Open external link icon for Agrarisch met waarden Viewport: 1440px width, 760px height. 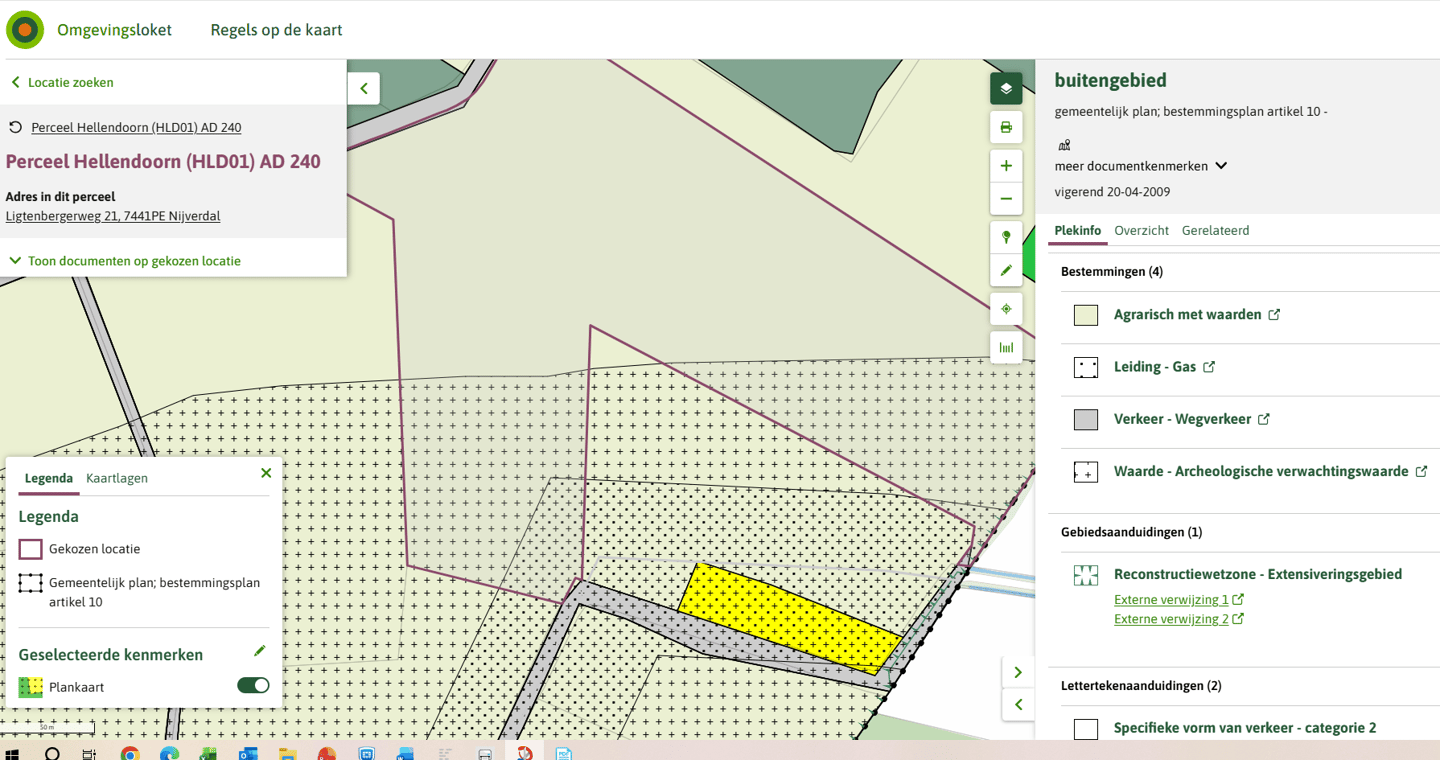(x=1274, y=314)
